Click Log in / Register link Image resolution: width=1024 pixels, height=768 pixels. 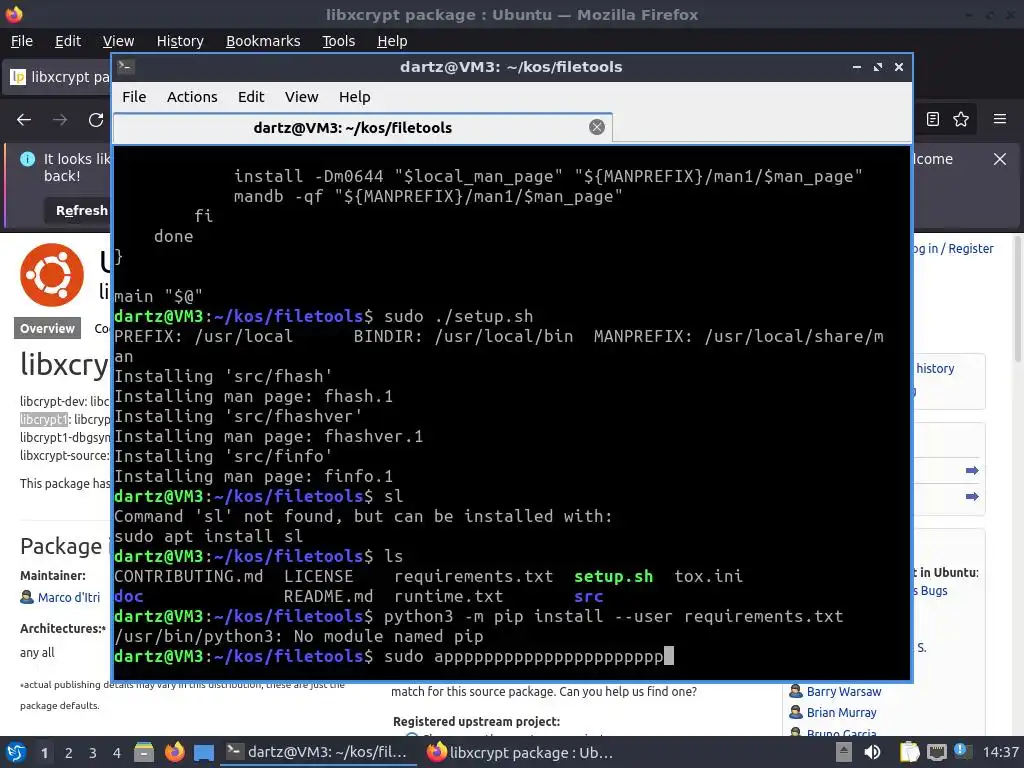coord(953,248)
